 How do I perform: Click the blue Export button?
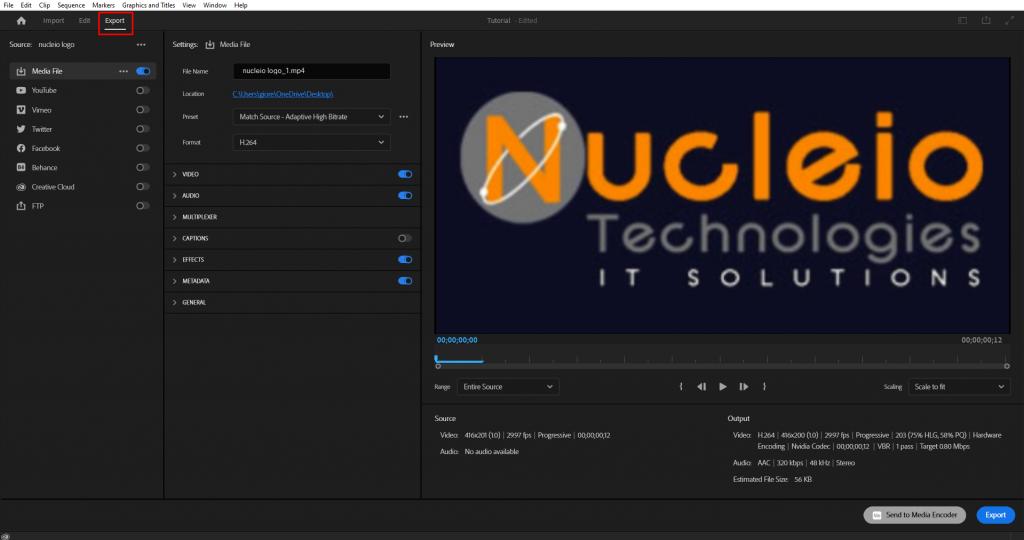[x=995, y=515]
